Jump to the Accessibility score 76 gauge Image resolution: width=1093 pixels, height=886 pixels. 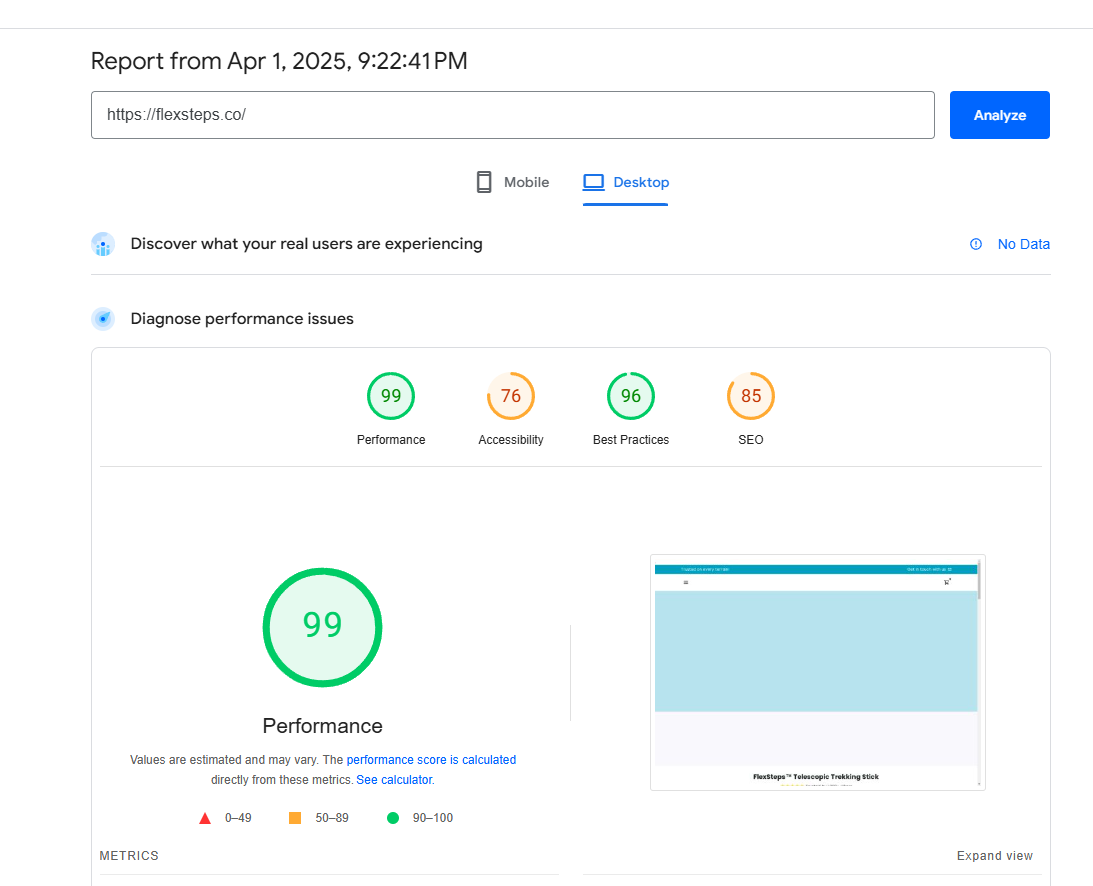pyautogui.click(x=511, y=397)
